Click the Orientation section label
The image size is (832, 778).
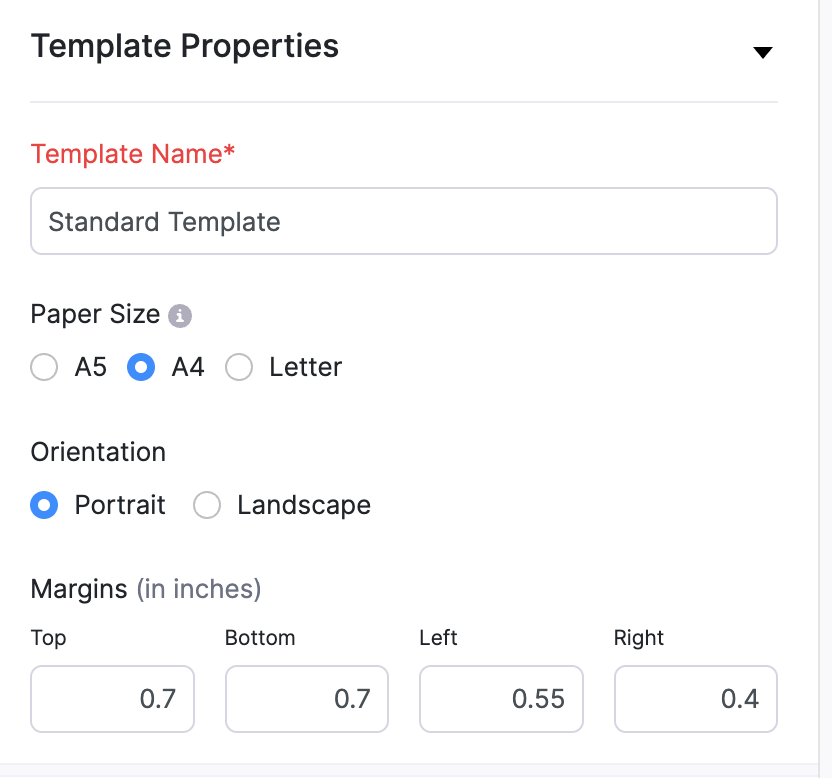point(98,452)
